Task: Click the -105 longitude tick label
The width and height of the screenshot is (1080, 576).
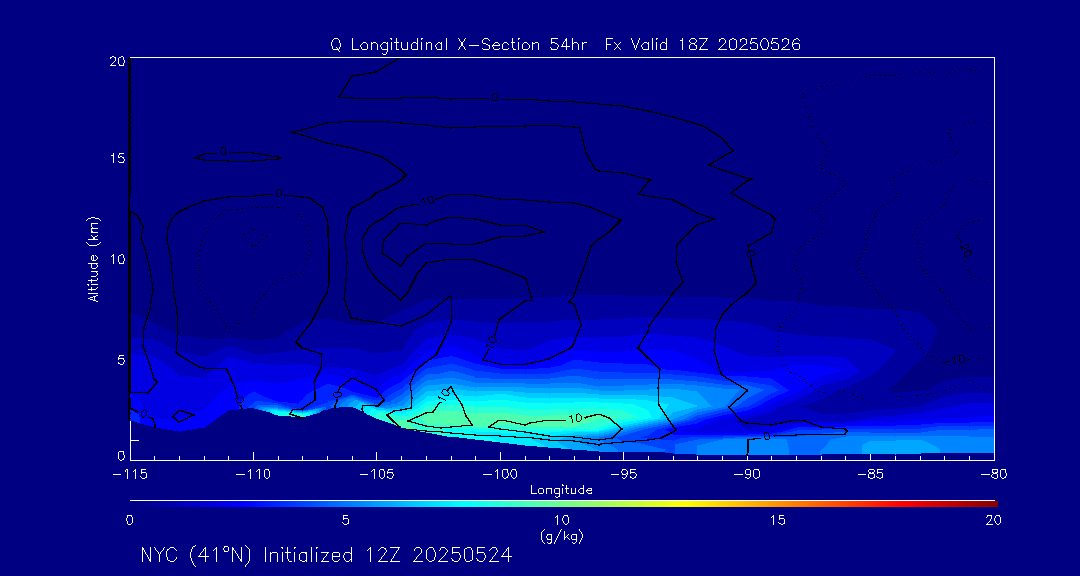Action: (377, 475)
